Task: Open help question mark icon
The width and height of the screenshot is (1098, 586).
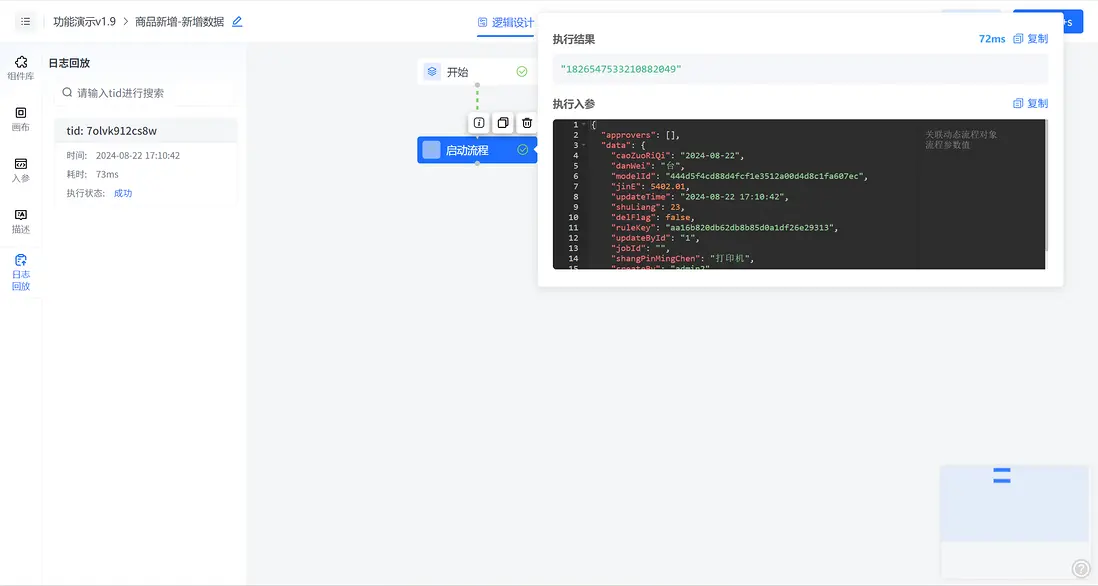Action: [1081, 568]
